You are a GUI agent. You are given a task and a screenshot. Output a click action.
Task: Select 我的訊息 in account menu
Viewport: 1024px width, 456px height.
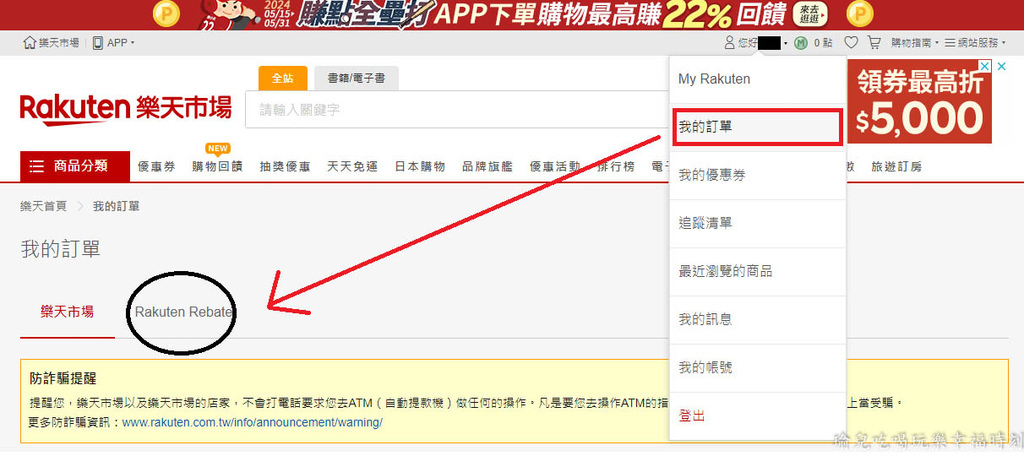click(758, 319)
